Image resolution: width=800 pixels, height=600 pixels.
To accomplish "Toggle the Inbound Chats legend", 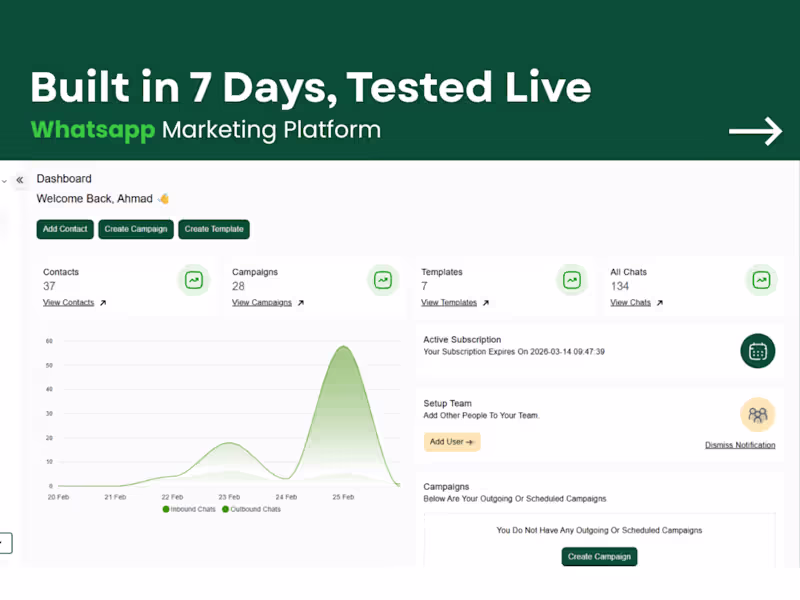I will coord(189,509).
